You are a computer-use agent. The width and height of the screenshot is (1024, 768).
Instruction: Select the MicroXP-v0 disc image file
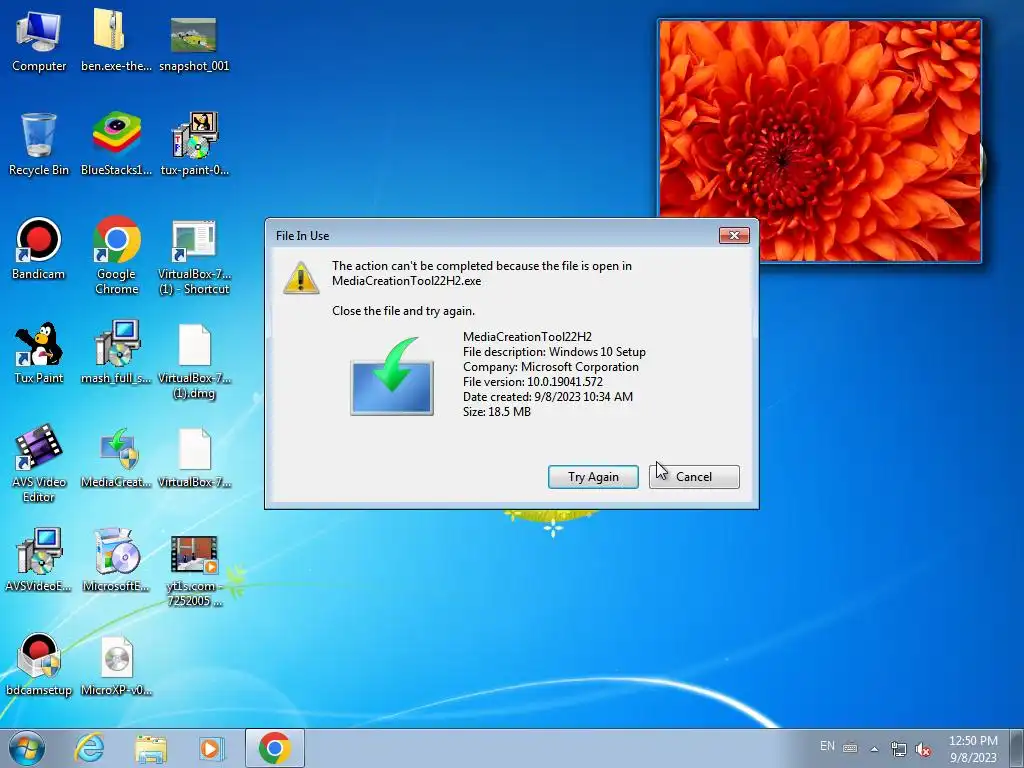tap(116, 664)
